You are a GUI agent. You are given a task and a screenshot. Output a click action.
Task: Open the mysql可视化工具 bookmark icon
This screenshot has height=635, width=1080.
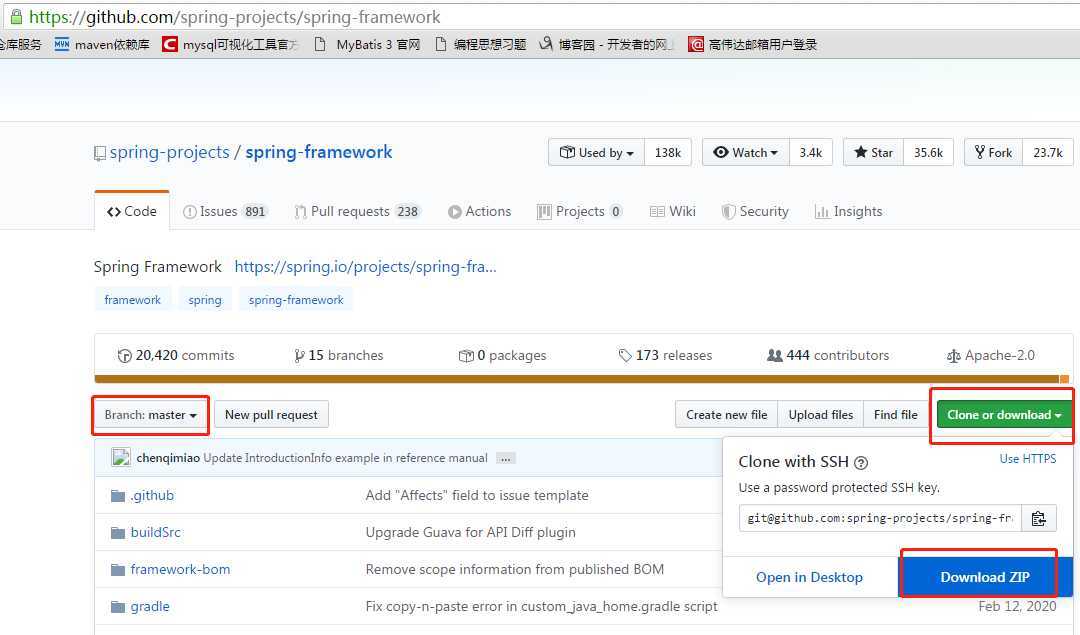coord(169,44)
